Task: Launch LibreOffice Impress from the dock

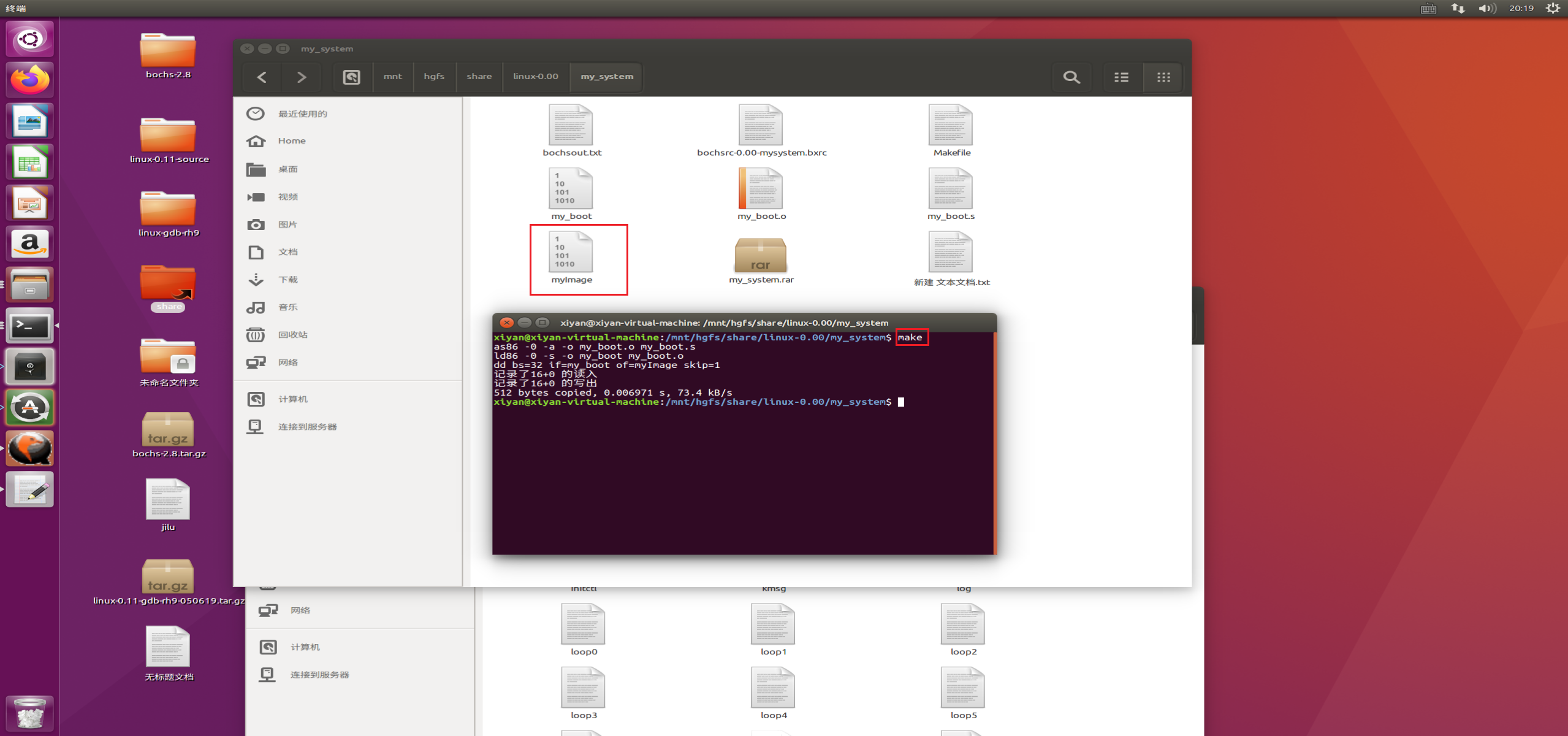Action: click(29, 202)
